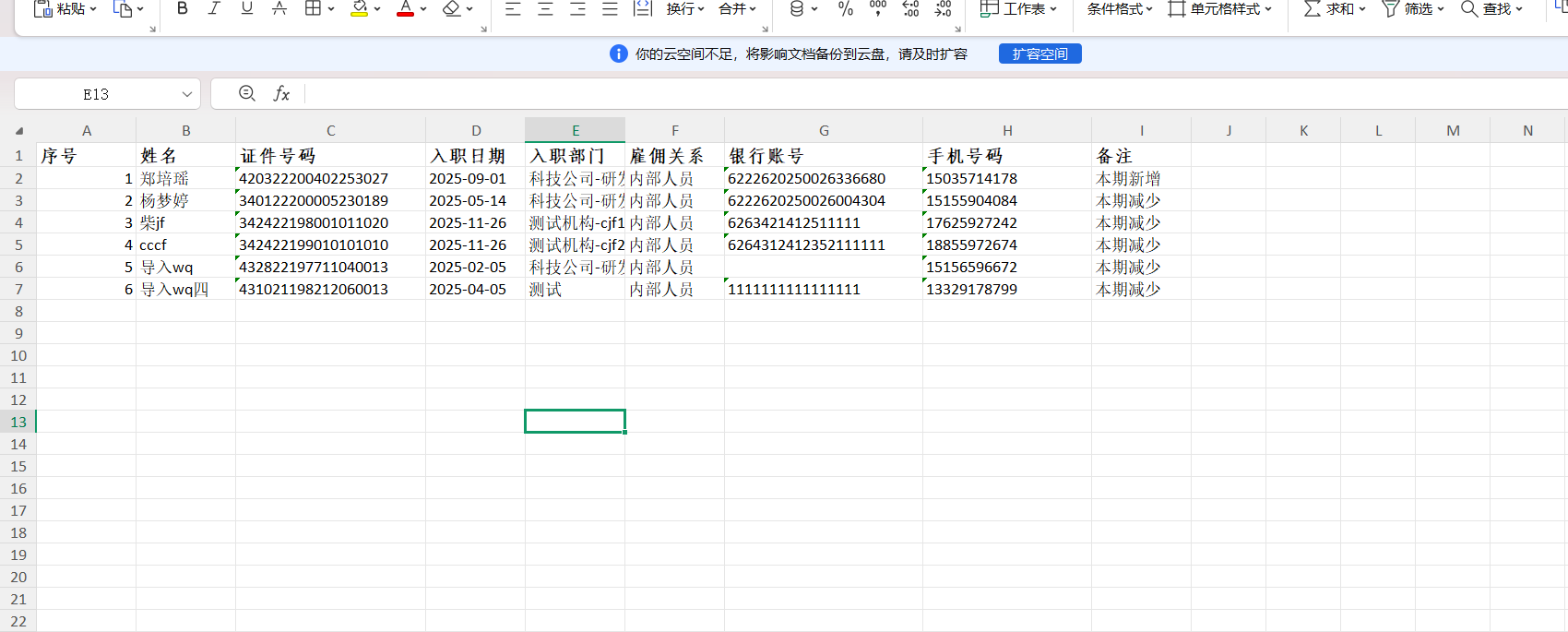Toggle italic formatting
Screen dimensions: 1568x632
[x=214, y=8]
